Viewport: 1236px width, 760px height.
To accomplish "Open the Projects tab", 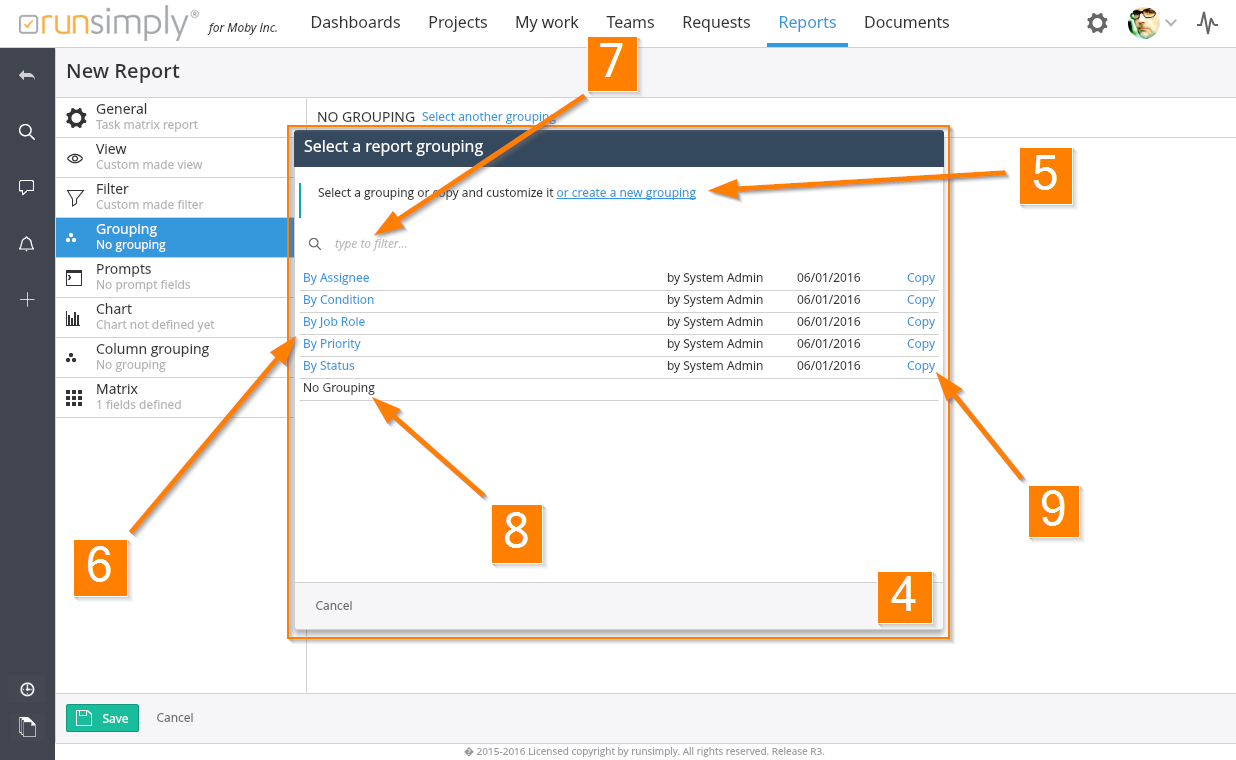I will 458,22.
